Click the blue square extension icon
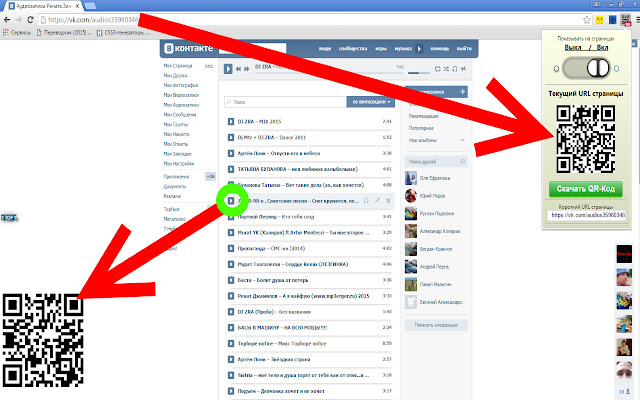 tap(613, 20)
